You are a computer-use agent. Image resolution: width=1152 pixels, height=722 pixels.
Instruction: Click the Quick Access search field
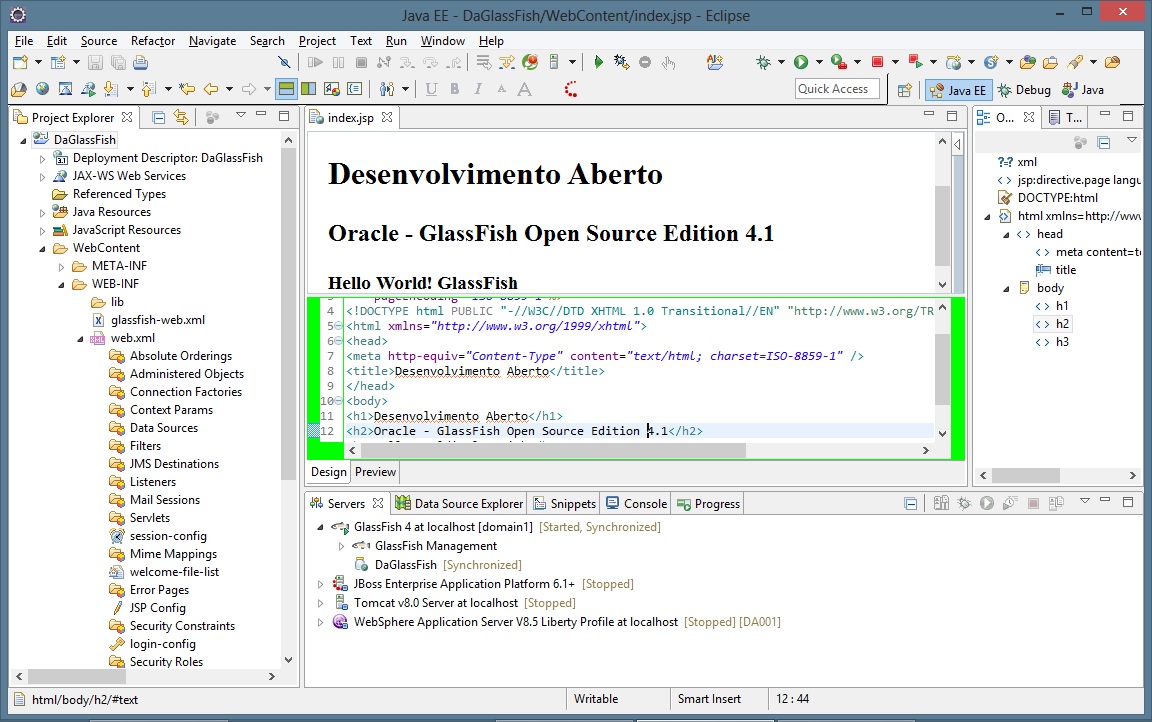click(837, 89)
